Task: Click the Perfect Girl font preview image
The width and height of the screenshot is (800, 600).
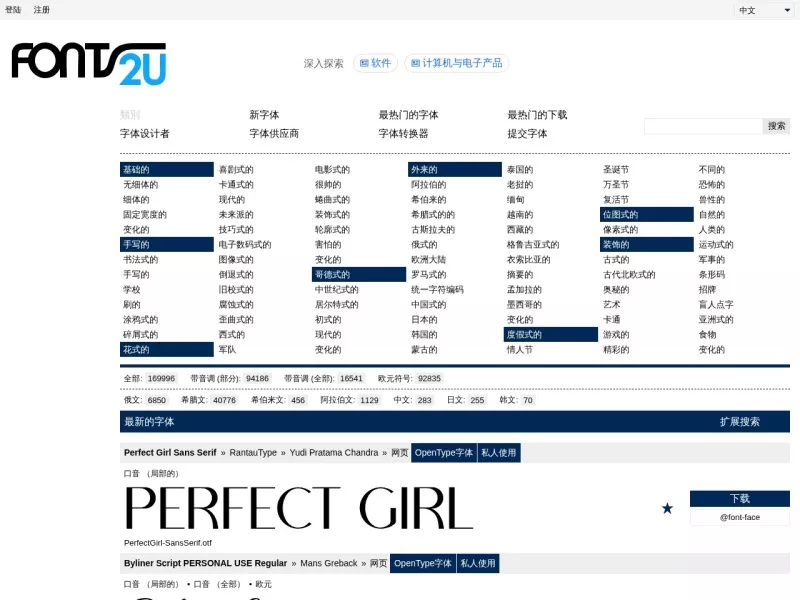Action: pyautogui.click(x=299, y=508)
